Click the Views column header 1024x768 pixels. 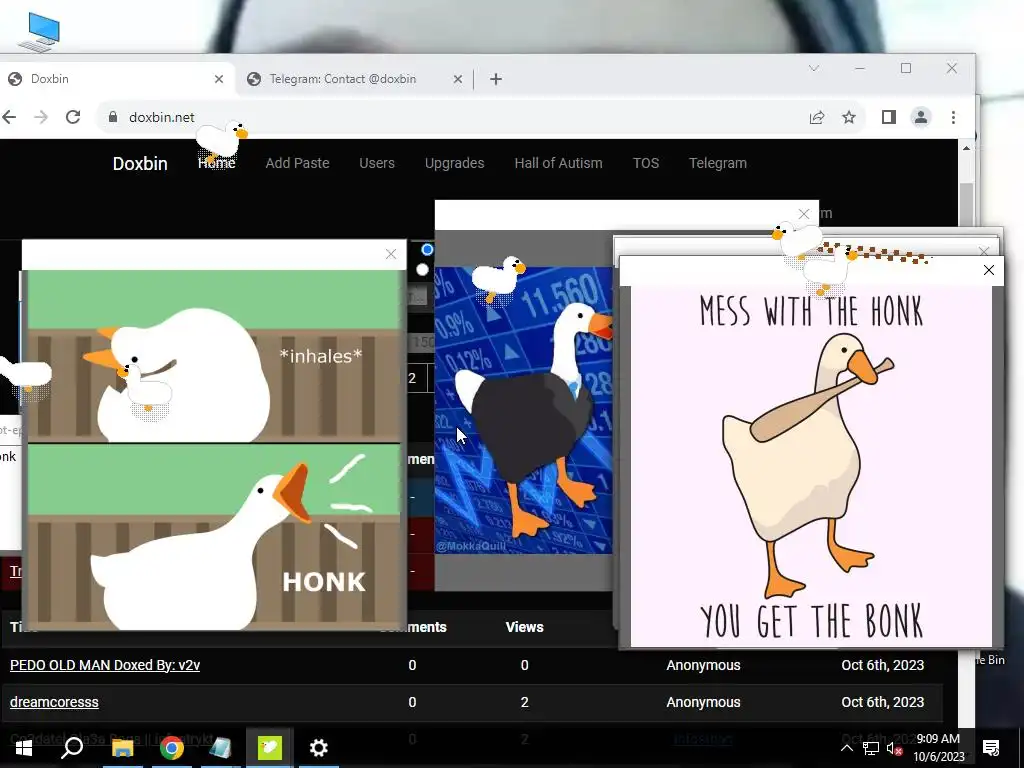(524, 627)
